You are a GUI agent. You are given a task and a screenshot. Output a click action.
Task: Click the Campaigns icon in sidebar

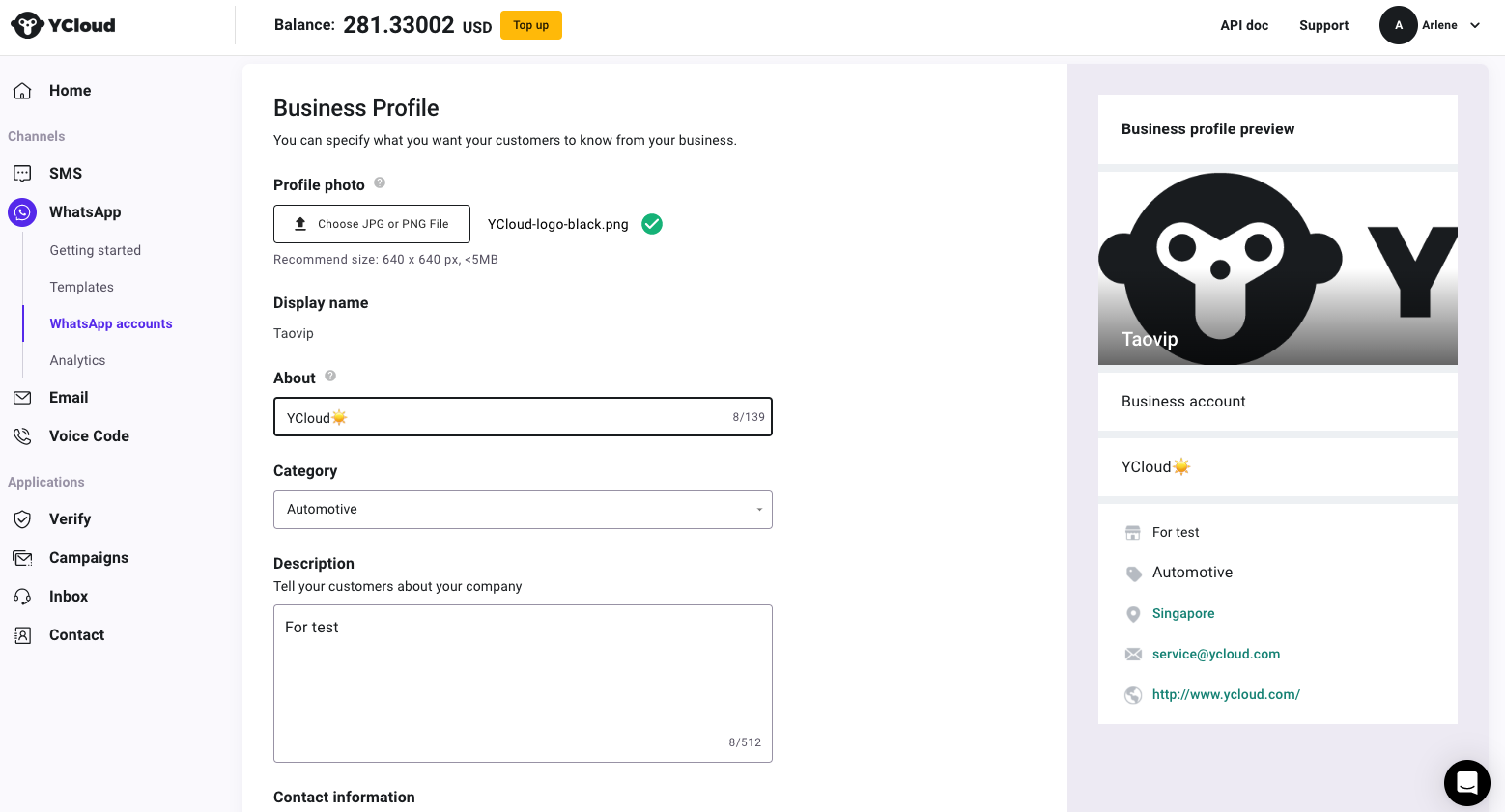22,558
